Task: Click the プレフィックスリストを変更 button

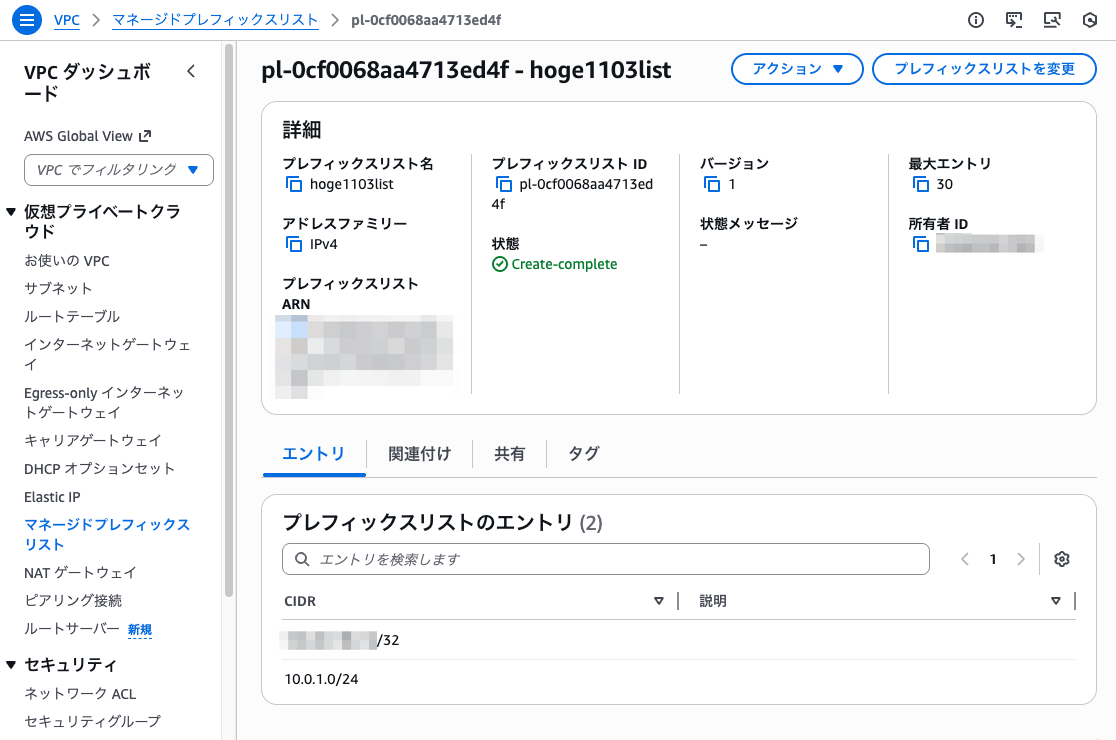Action: pyautogui.click(x=984, y=69)
